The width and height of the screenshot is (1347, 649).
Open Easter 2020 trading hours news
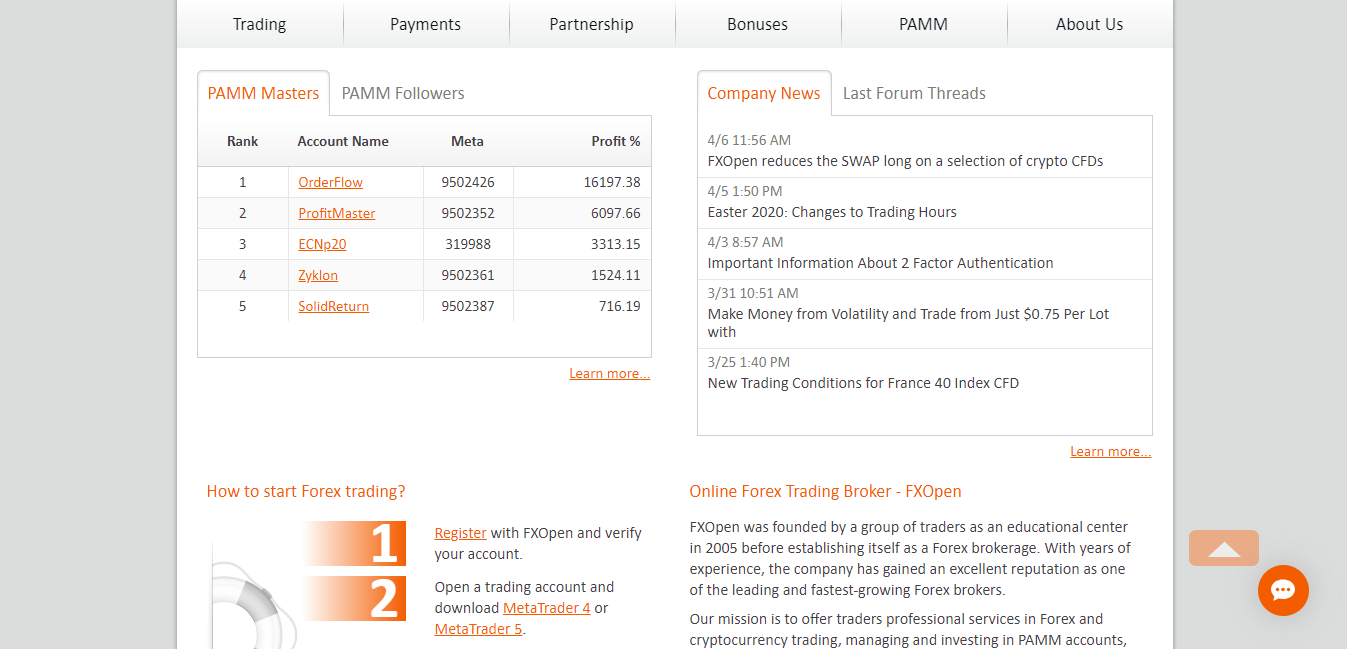tap(832, 212)
